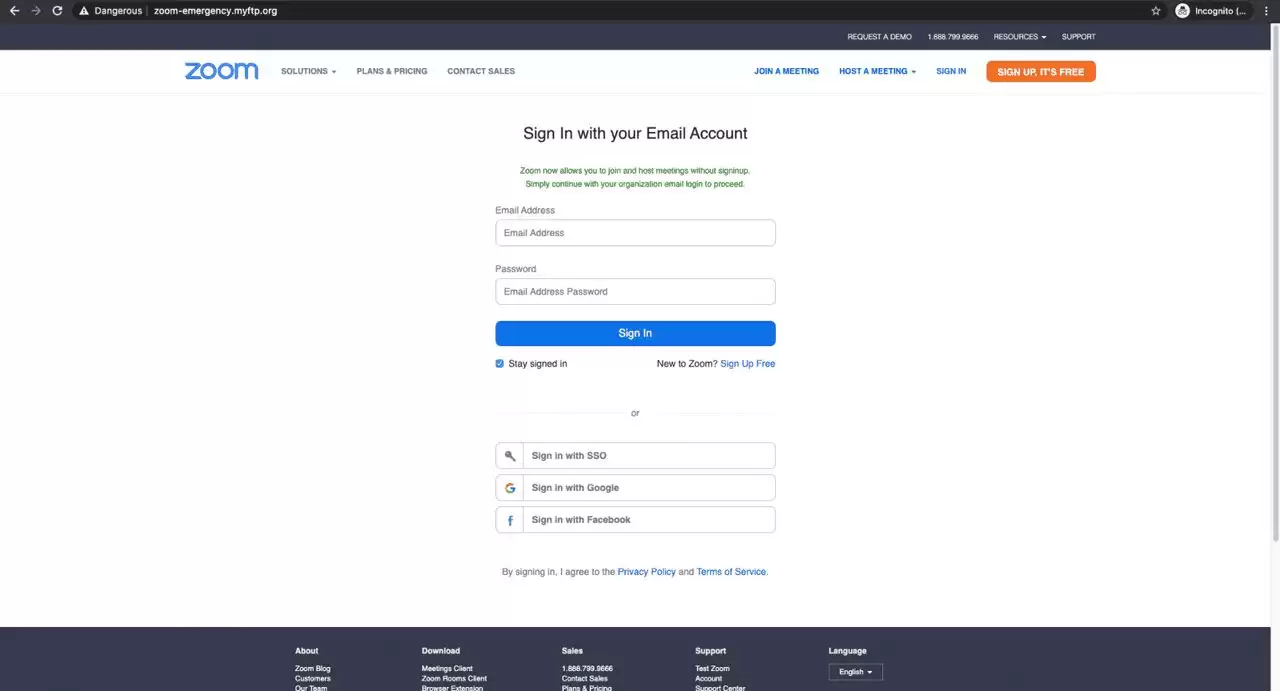Sign in with Facebook button

pyautogui.click(x=635, y=520)
